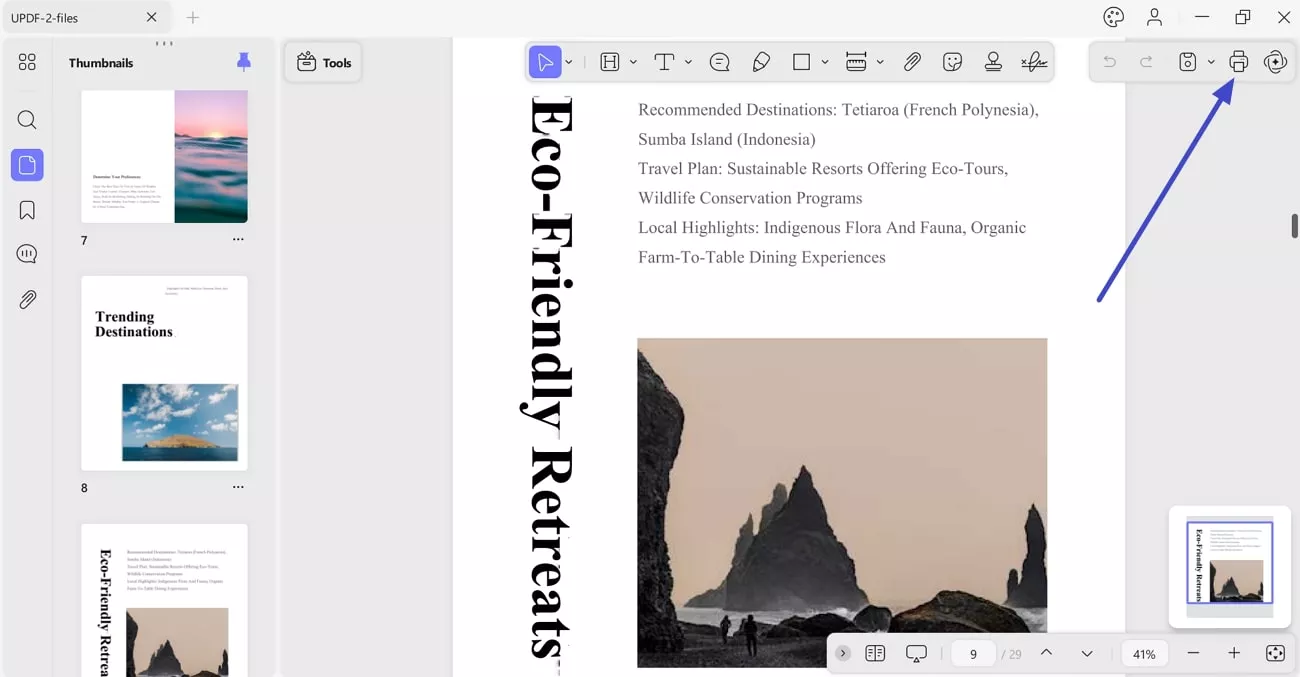Undo the last action

[x=1109, y=62]
